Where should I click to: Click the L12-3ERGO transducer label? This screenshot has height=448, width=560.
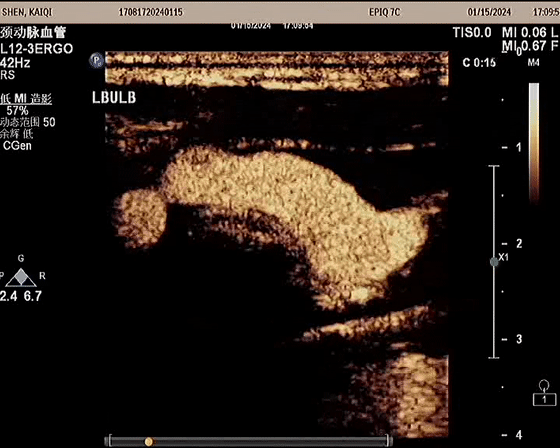(x=36, y=49)
